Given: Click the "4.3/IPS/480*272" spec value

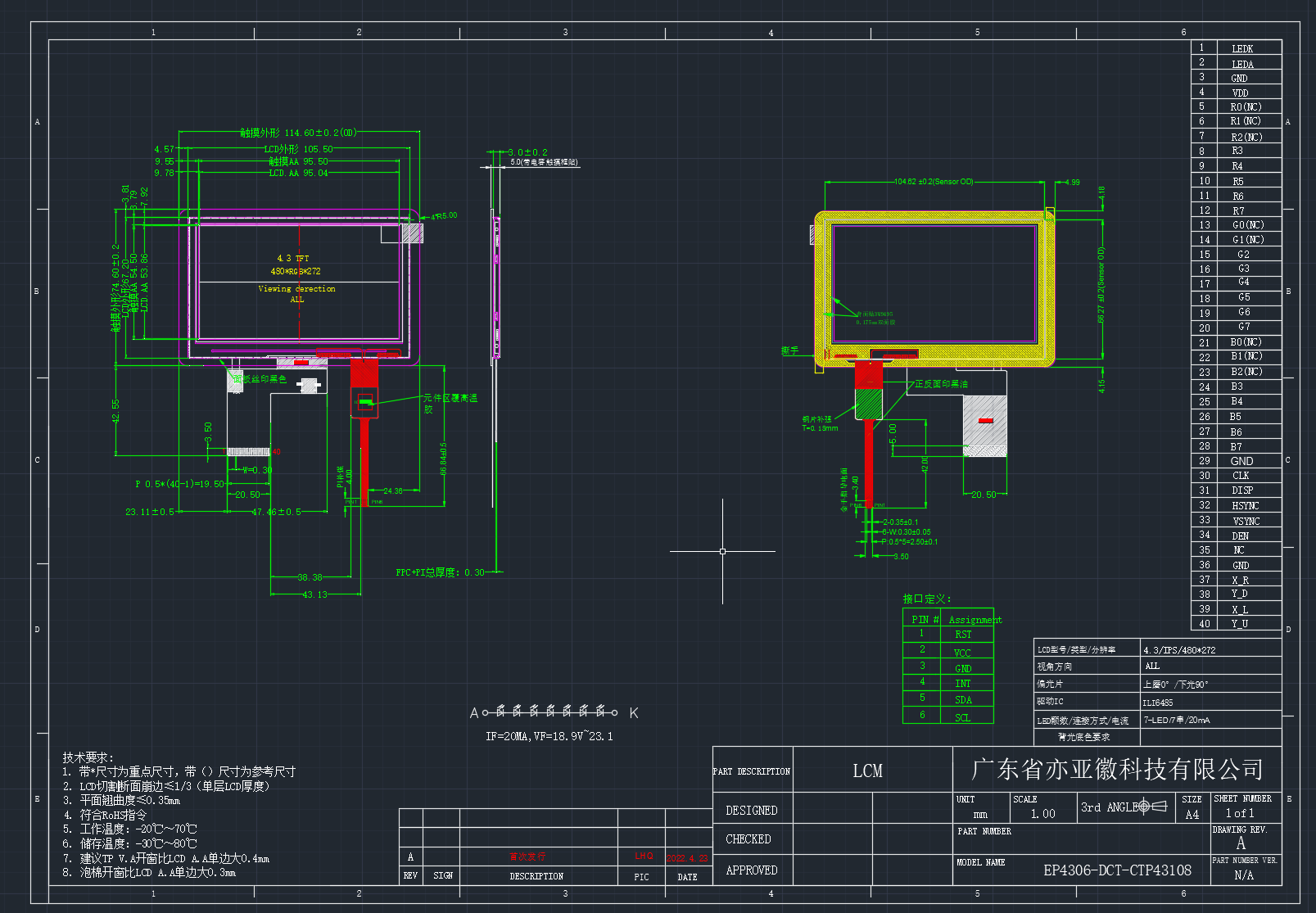Looking at the screenshot, I should [x=1179, y=650].
